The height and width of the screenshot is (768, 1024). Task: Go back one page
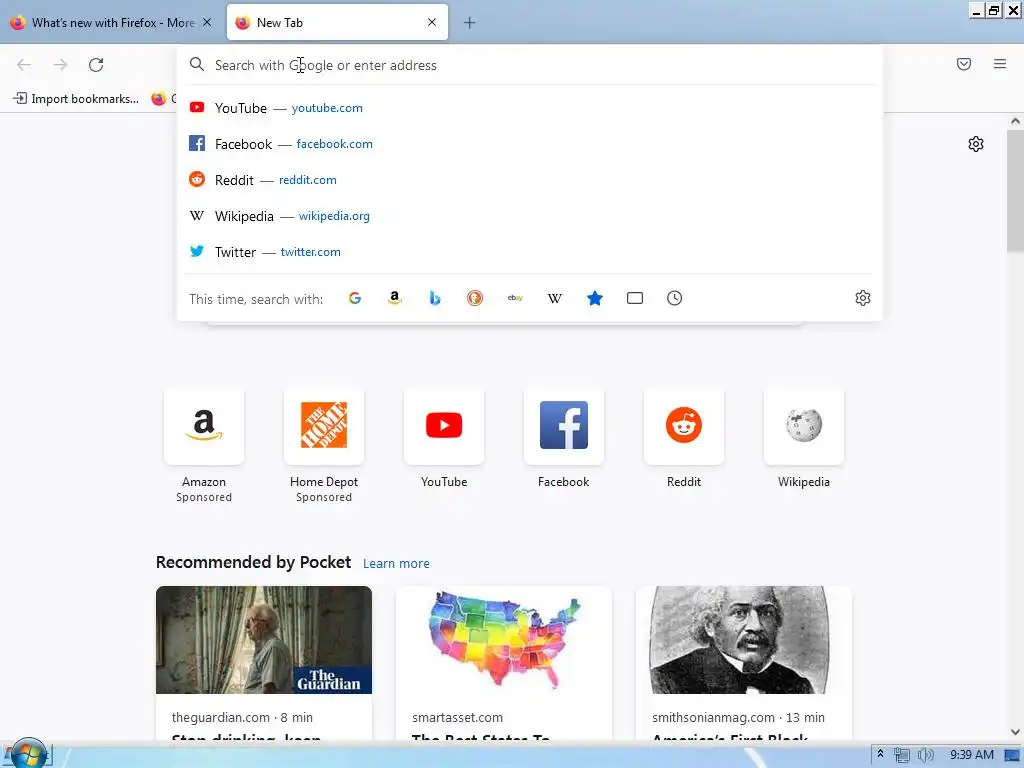pos(24,65)
